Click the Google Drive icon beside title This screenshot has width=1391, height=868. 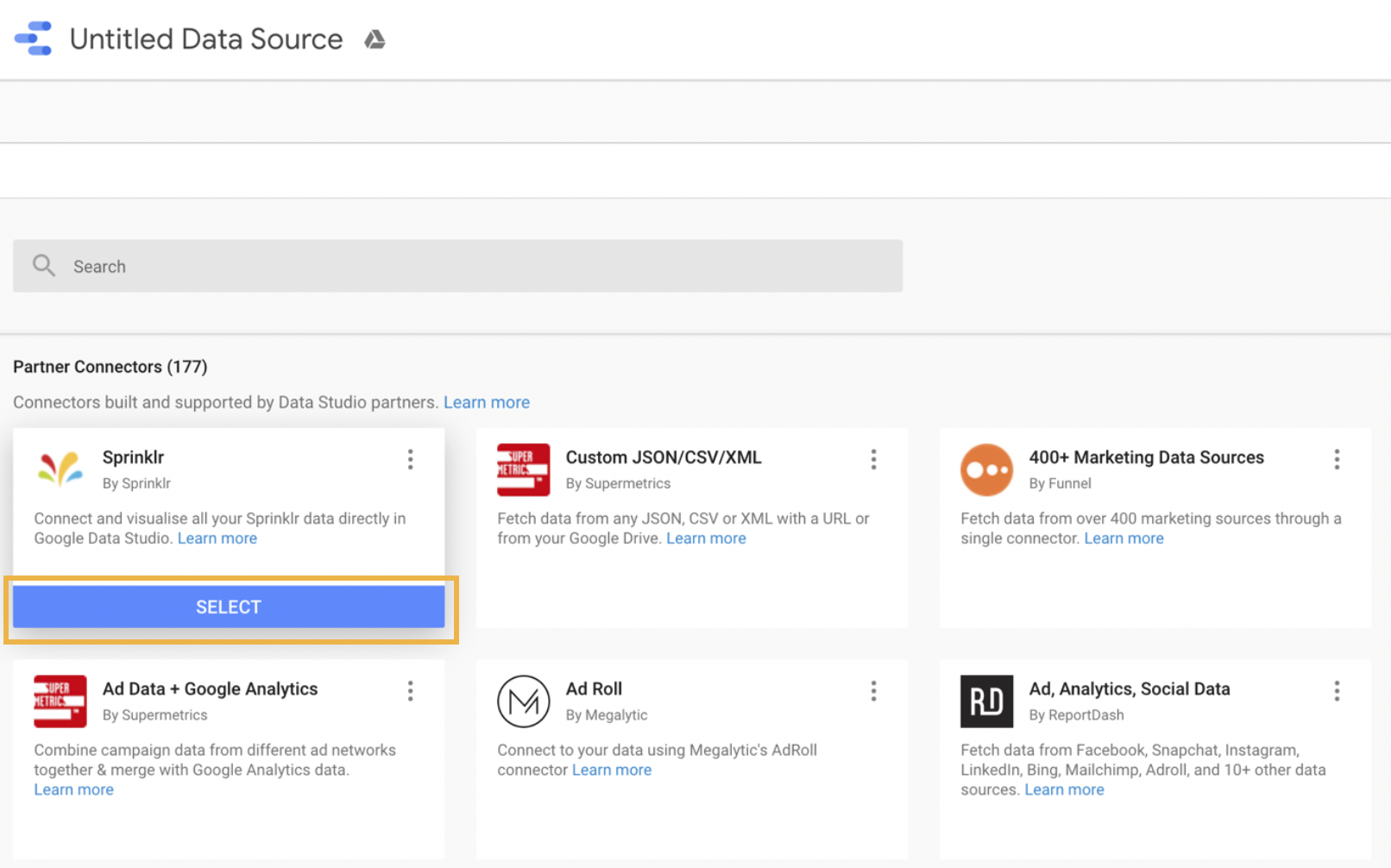374,39
